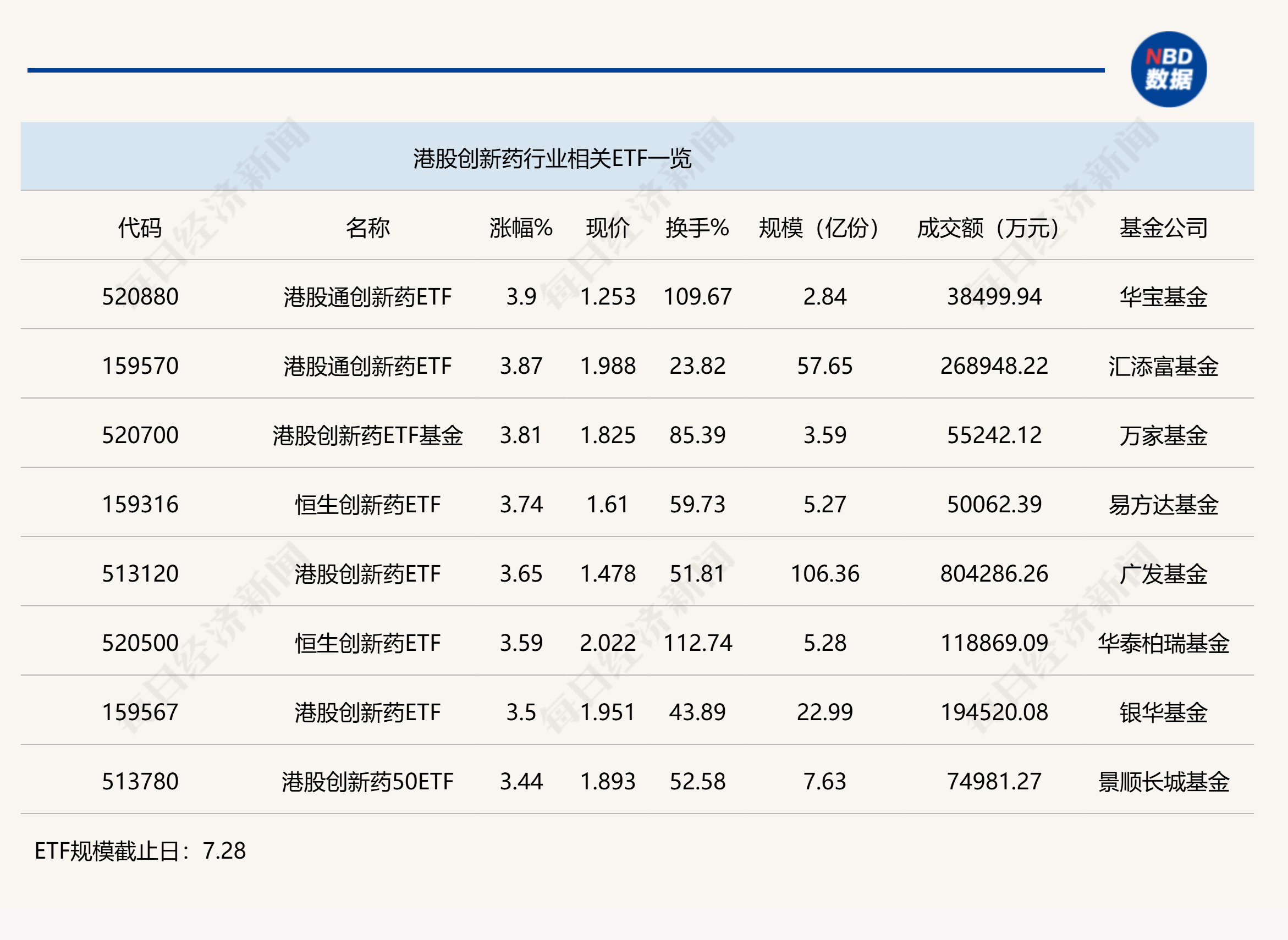Click 港股通创新药ETF in the 159570 row
Image resolution: width=1288 pixels, height=940 pixels.
point(368,366)
